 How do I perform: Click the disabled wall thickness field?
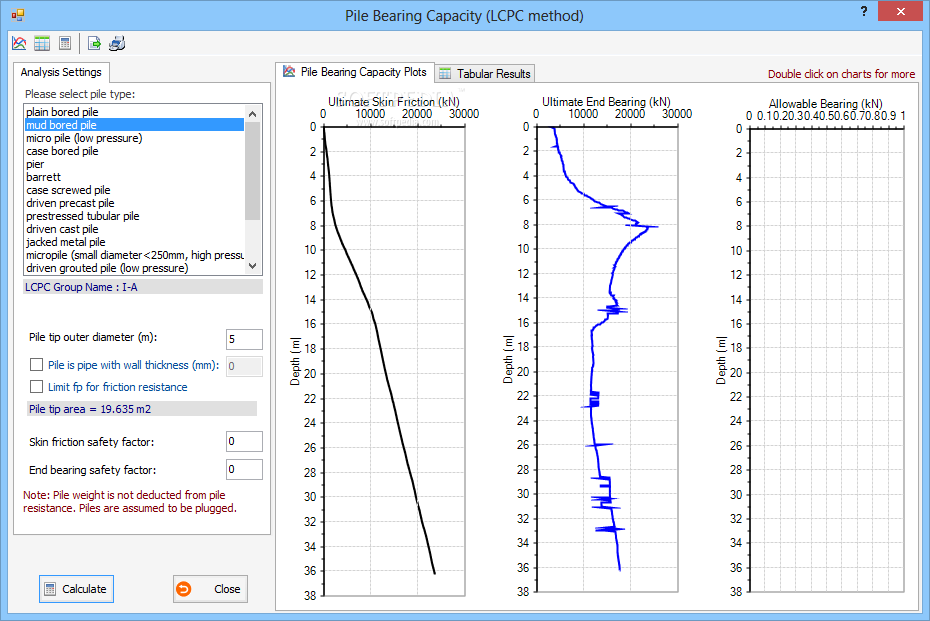(x=244, y=366)
